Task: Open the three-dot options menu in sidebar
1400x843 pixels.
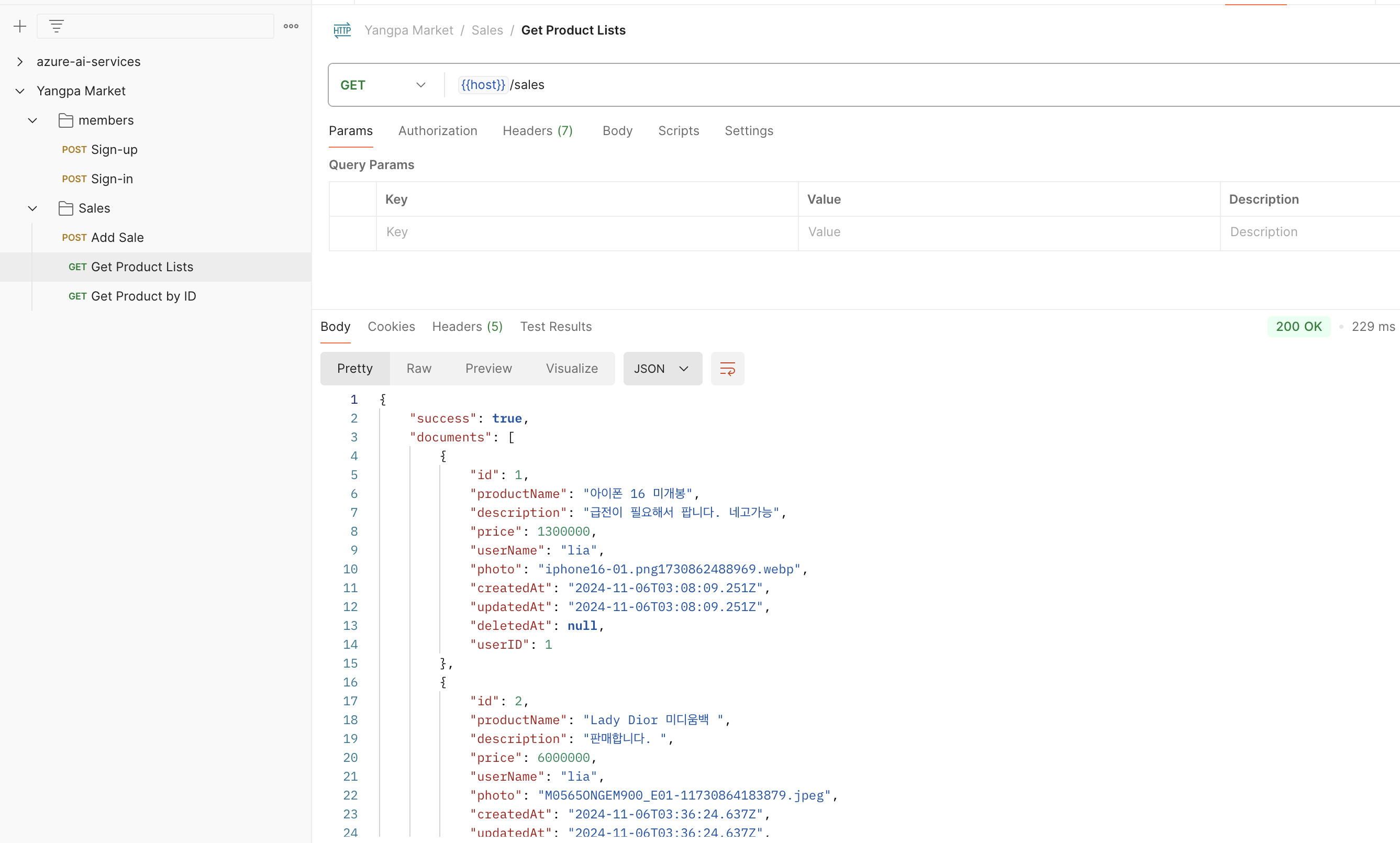Action: pyautogui.click(x=291, y=26)
